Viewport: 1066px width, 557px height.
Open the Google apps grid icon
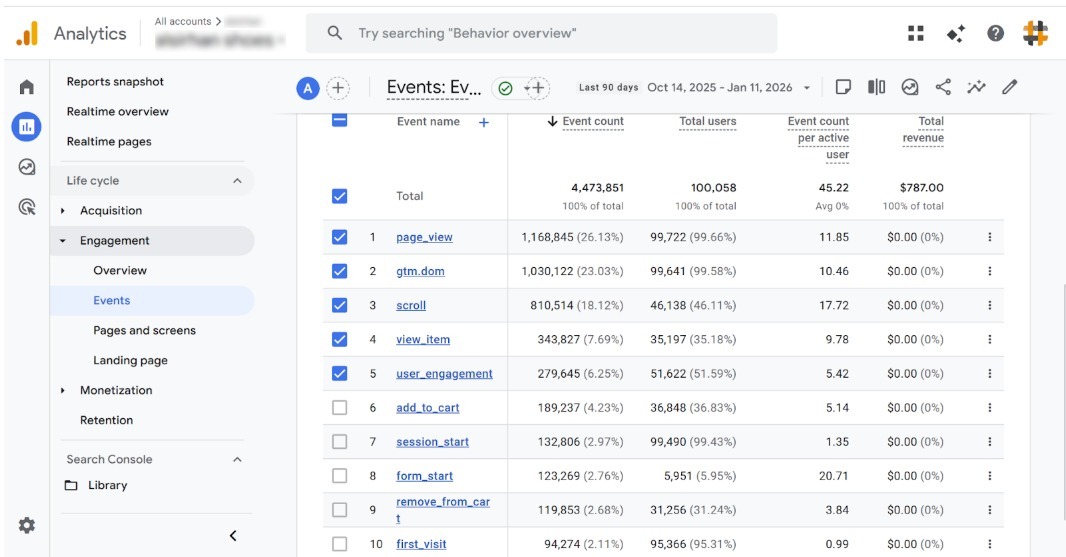point(916,33)
